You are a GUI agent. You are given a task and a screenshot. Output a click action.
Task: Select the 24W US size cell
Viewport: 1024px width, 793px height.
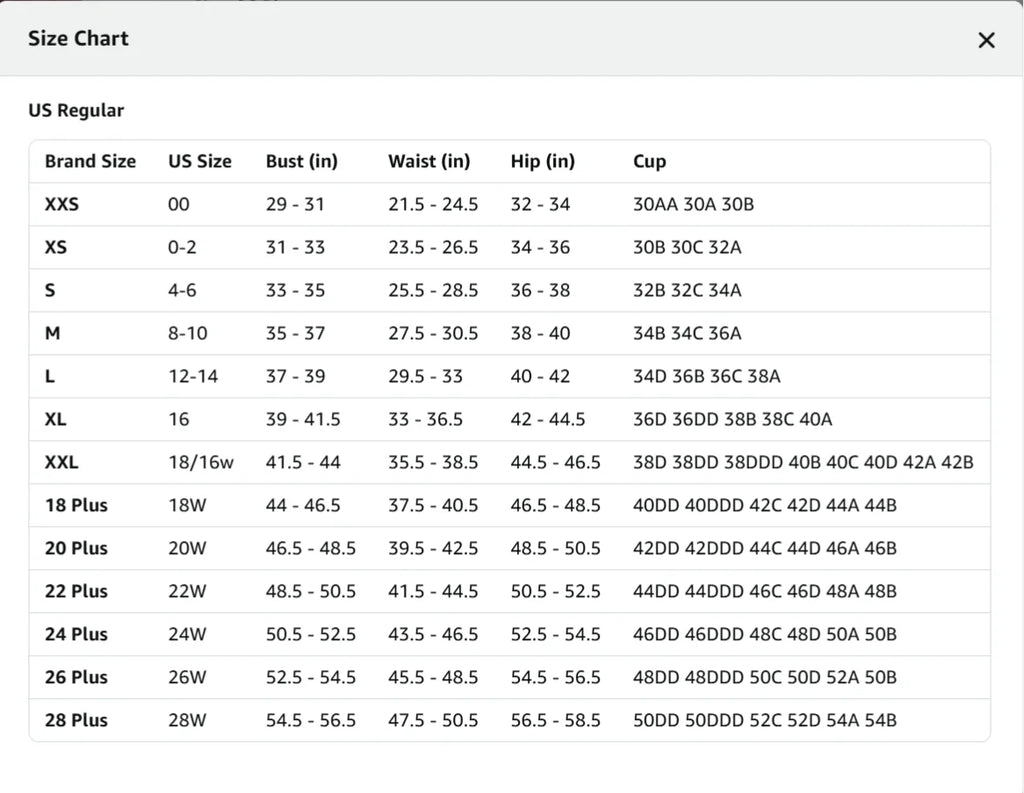click(x=187, y=634)
